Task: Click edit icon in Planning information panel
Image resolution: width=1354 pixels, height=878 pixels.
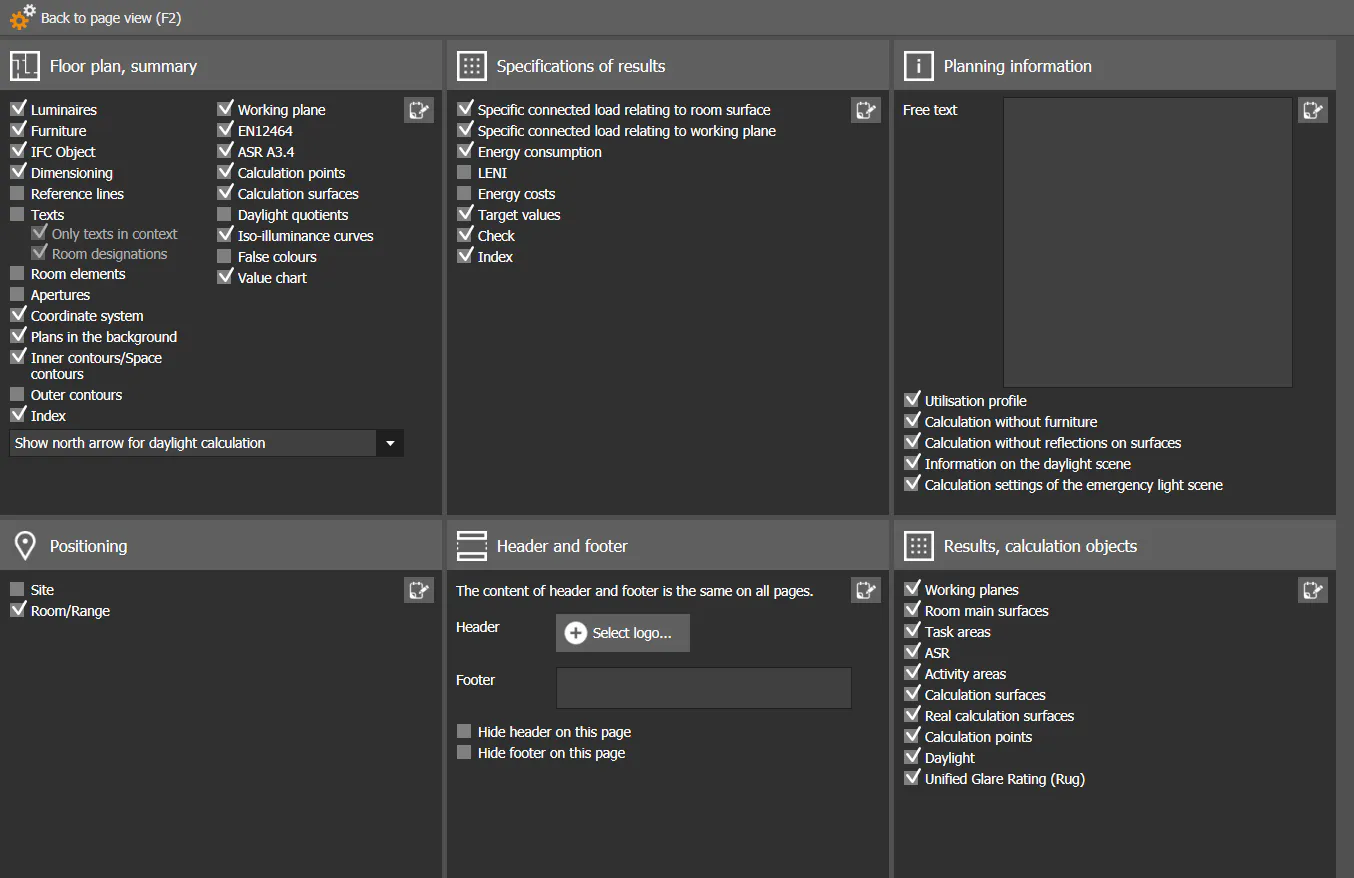Action: 1312,110
